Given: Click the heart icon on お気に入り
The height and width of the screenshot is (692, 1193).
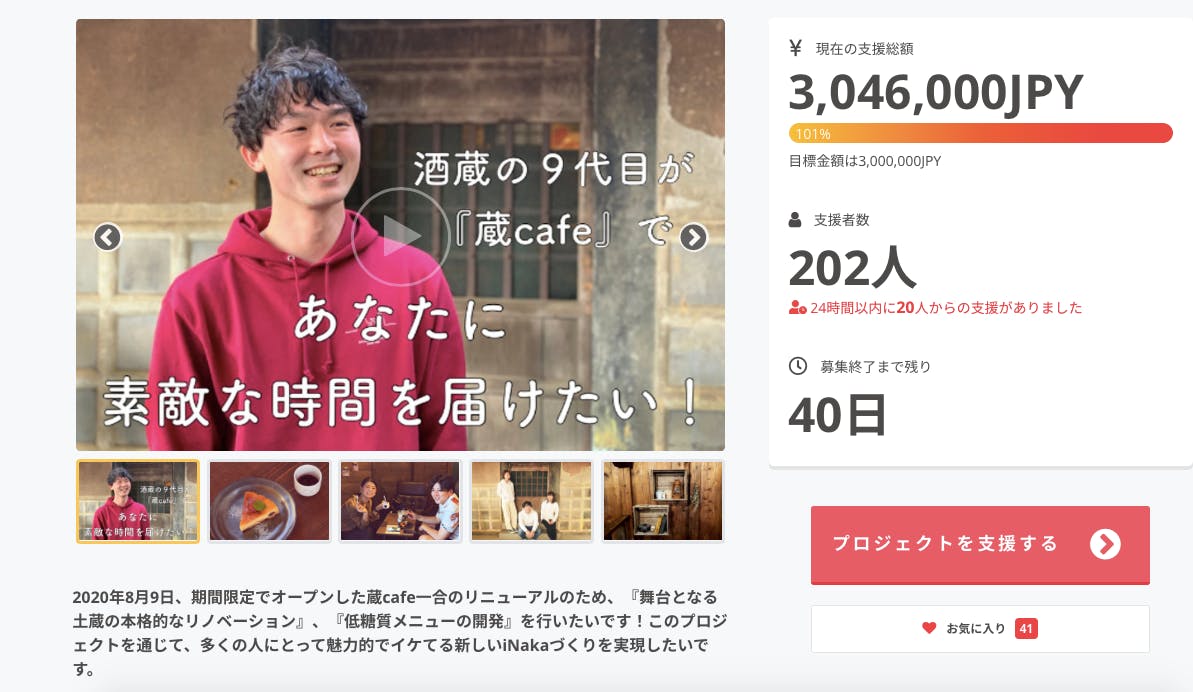Looking at the screenshot, I should click(929, 628).
